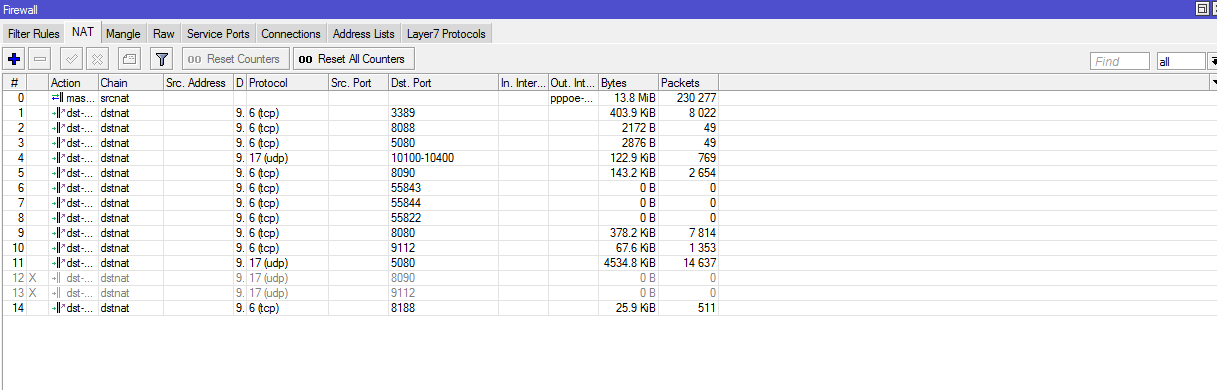Add a new NAT rule with plus icon

click(14, 59)
